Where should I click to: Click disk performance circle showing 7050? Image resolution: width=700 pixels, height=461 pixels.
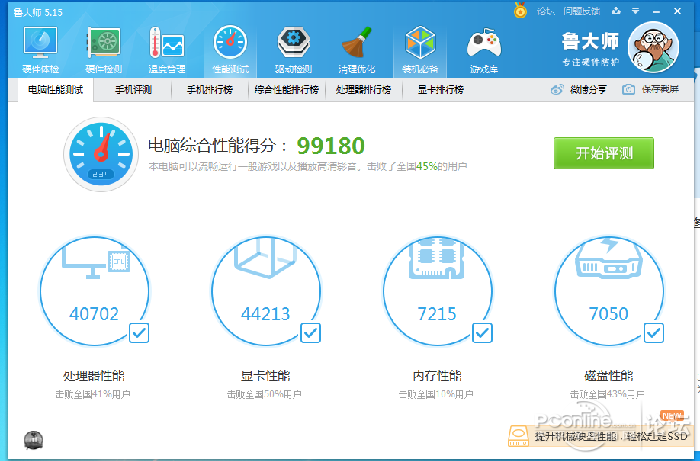point(609,291)
